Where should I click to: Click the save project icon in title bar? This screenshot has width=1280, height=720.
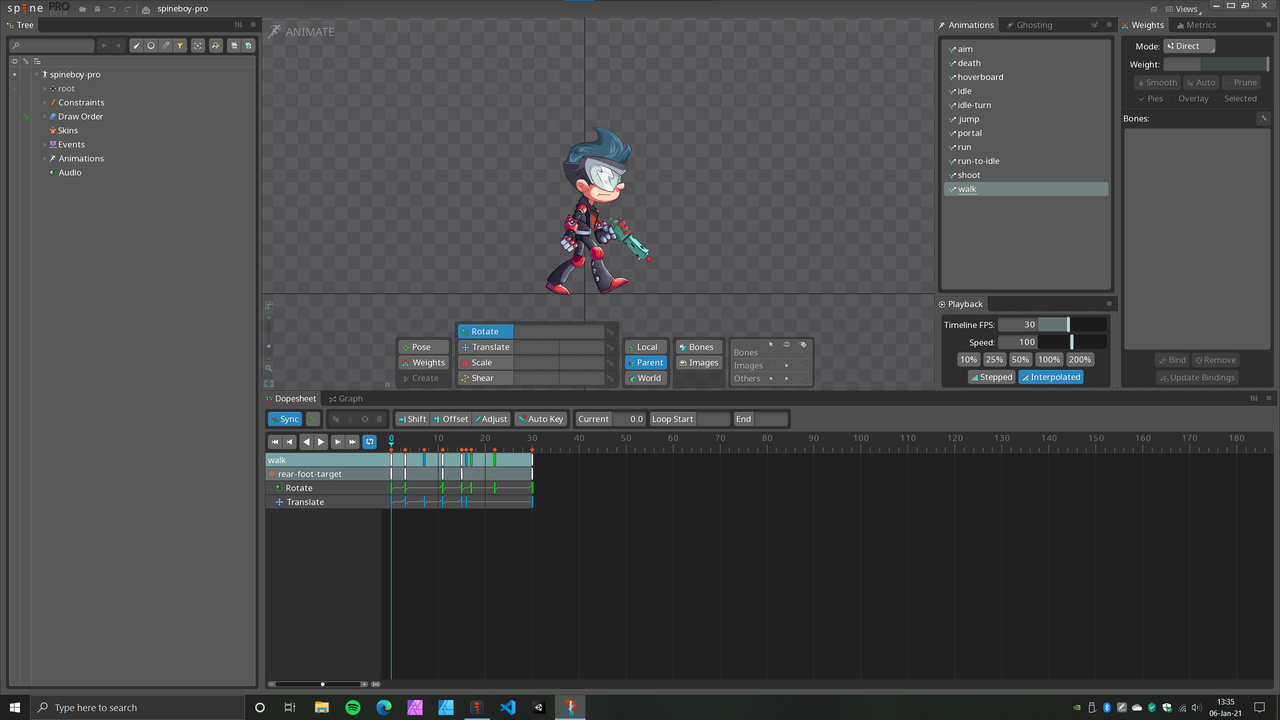pyautogui.click(x=96, y=9)
